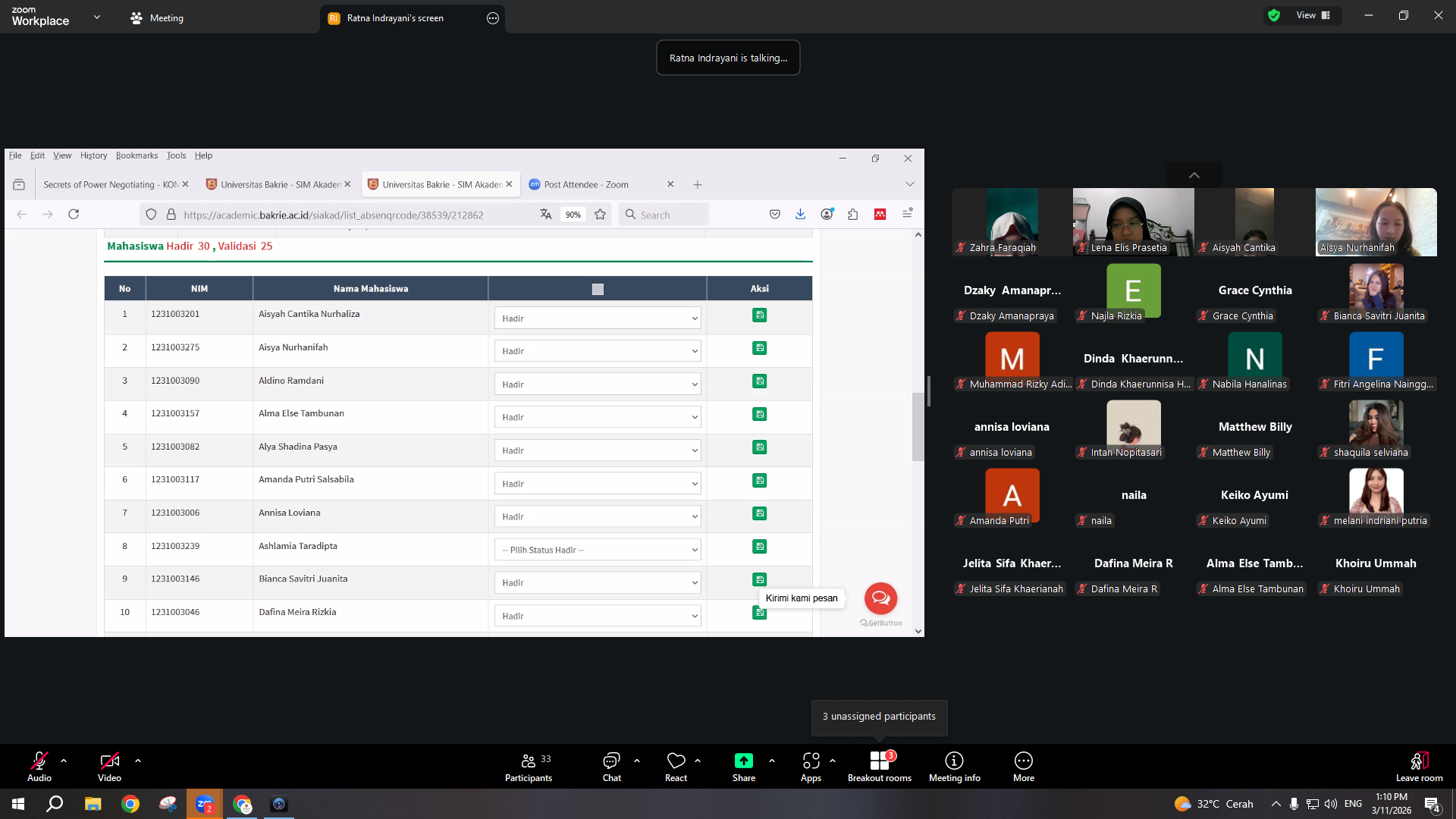This screenshot has height=819, width=1456.
Task: Open the Bookmarks menu in Firefox
Action: (136, 155)
